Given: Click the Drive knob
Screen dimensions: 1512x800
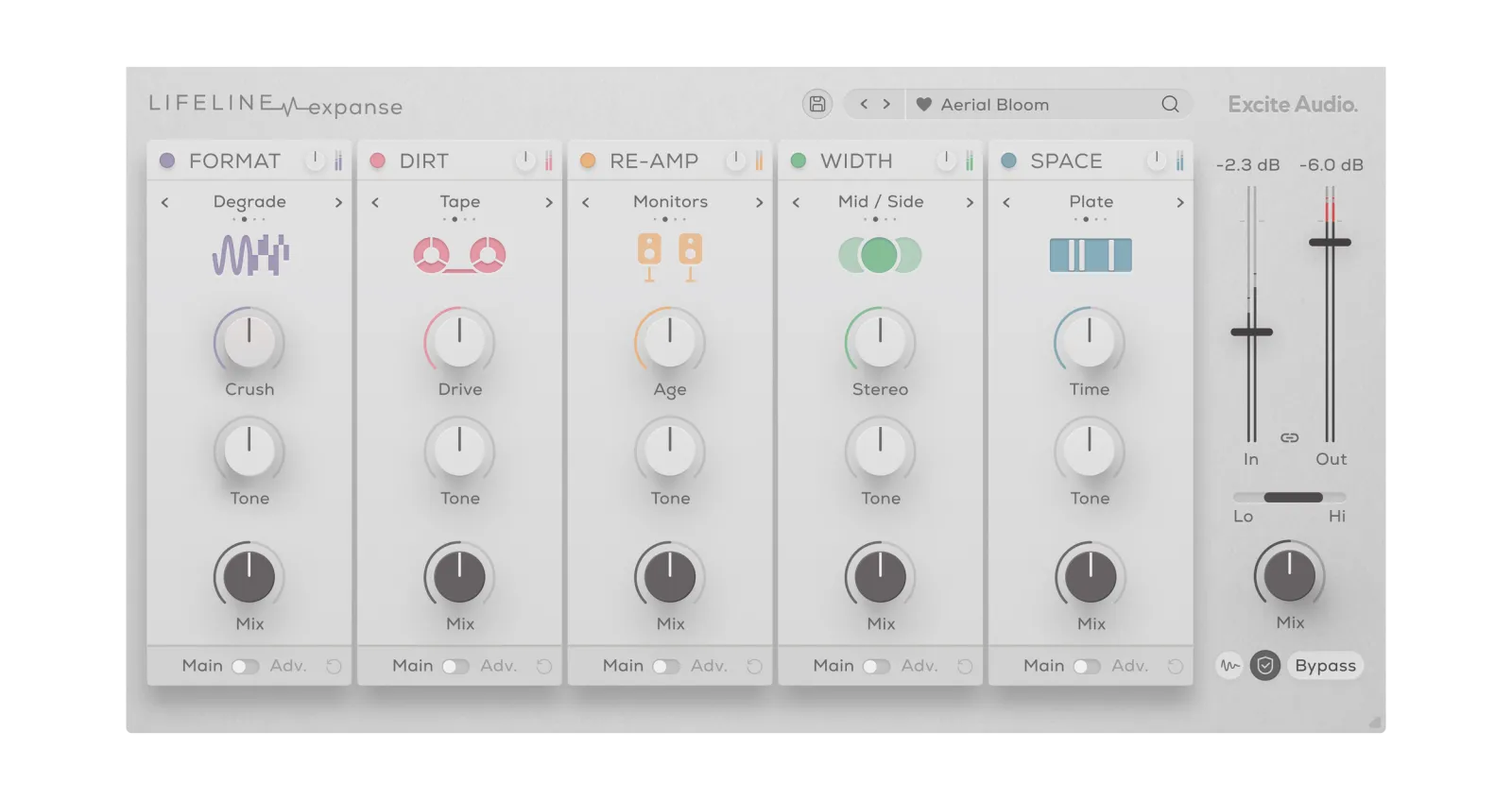Looking at the screenshot, I should 459,341.
